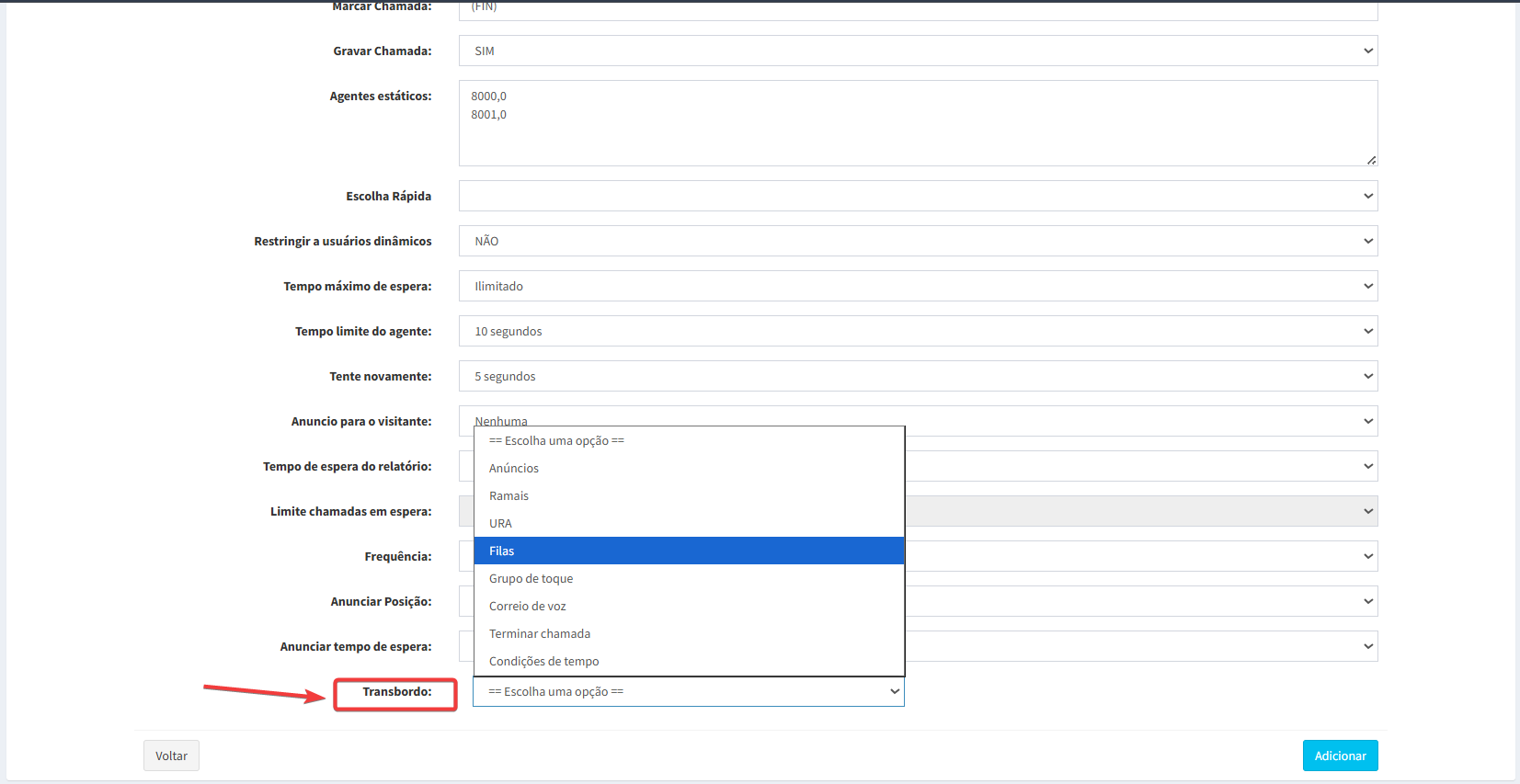
Task: Expand the Escolha Rápida dropdown
Action: tap(917, 196)
